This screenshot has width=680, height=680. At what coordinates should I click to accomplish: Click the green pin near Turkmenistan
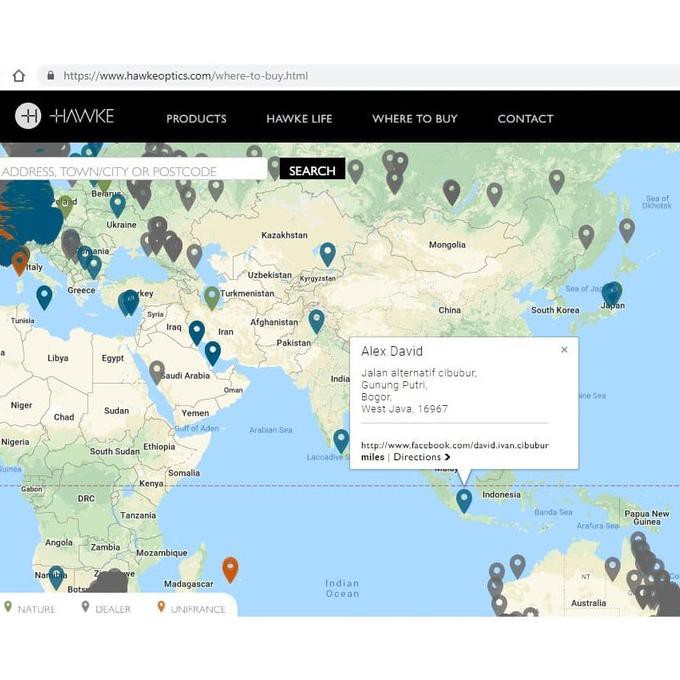212,296
